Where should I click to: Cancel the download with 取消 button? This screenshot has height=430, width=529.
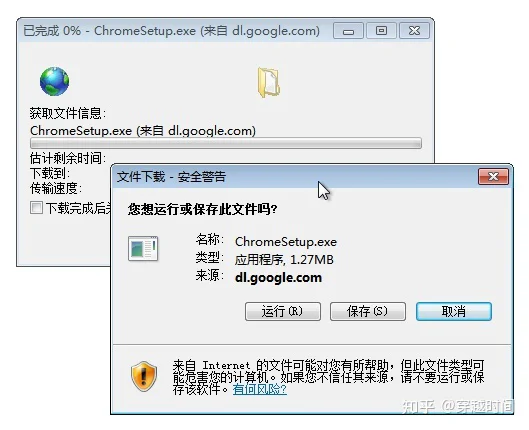pos(454,311)
